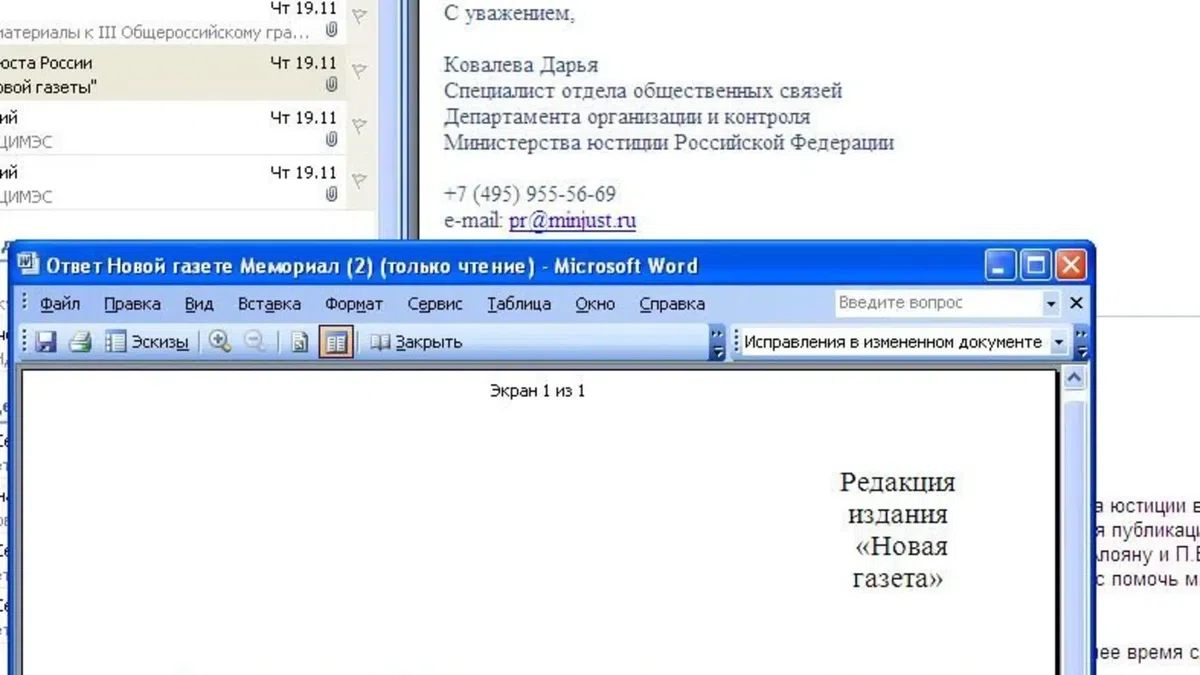Click the Save floppy disk icon
The width and height of the screenshot is (1200, 675).
tap(45, 342)
